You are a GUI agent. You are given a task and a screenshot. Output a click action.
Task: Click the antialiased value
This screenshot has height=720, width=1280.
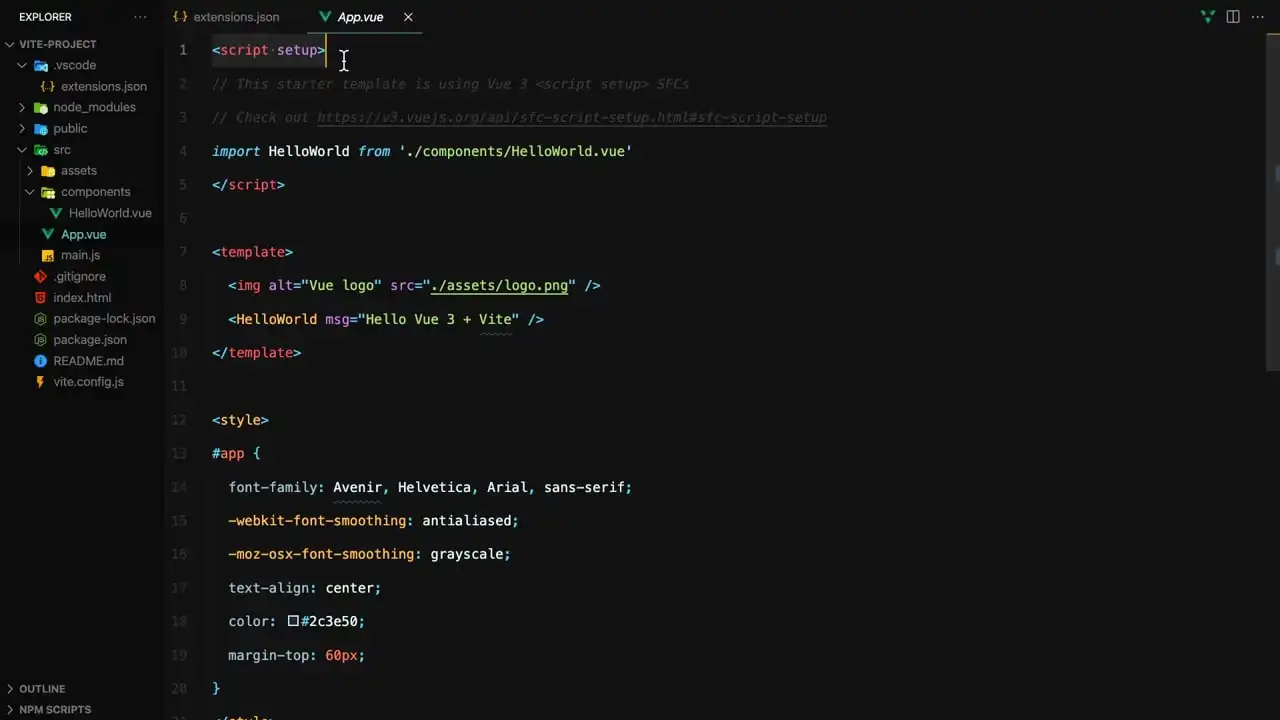[466, 520]
